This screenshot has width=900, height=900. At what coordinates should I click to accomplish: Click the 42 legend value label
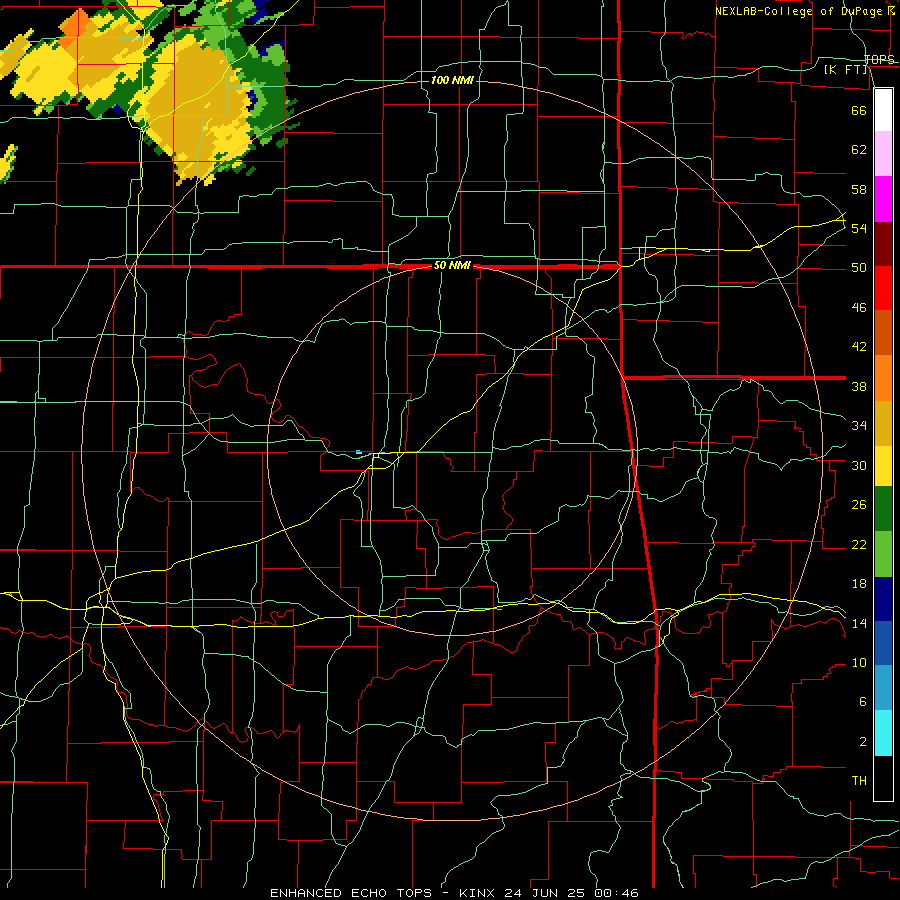tap(859, 346)
